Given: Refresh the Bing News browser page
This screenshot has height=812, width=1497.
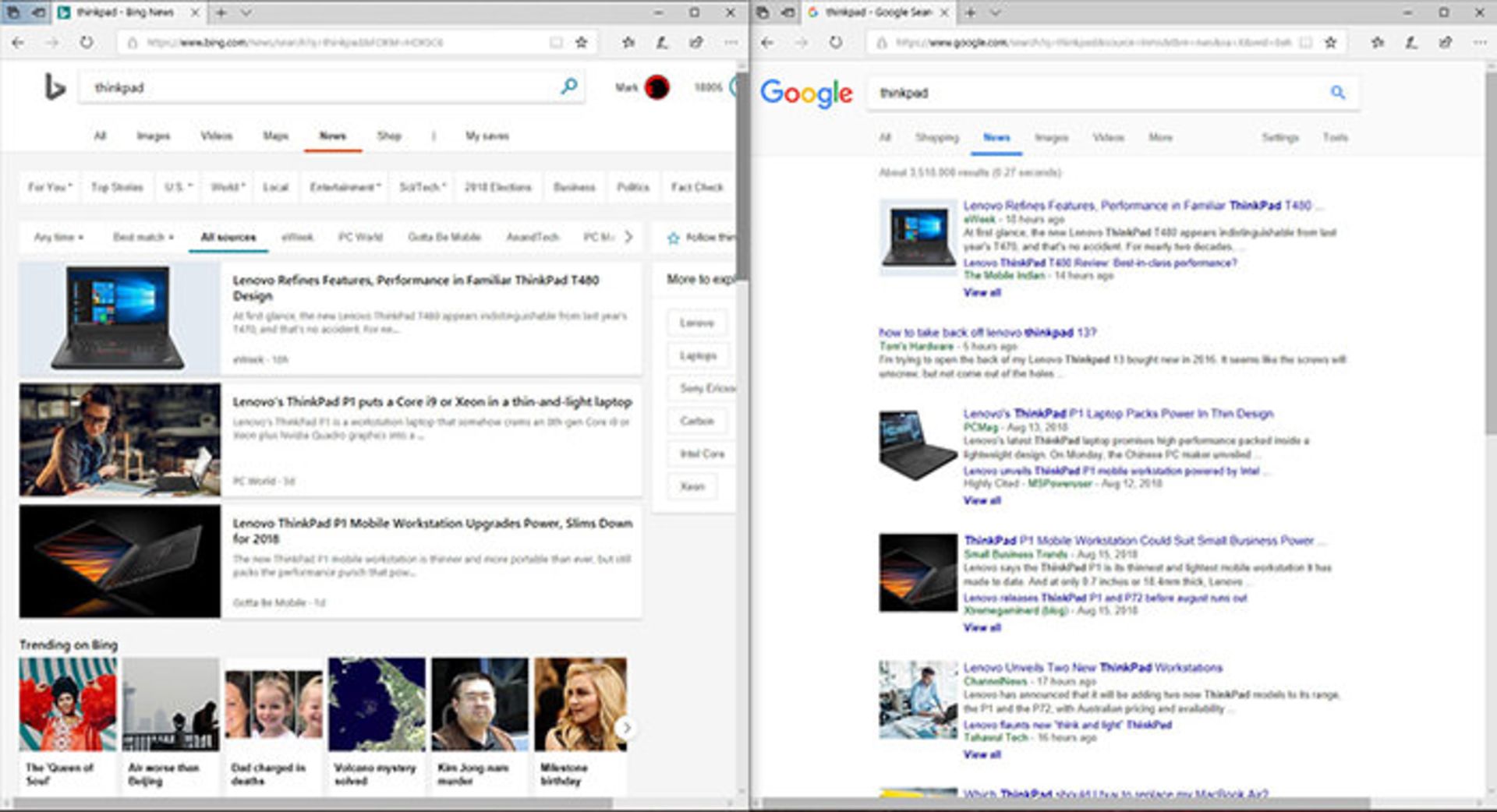Looking at the screenshot, I should pyautogui.click(x=87, y=43).
